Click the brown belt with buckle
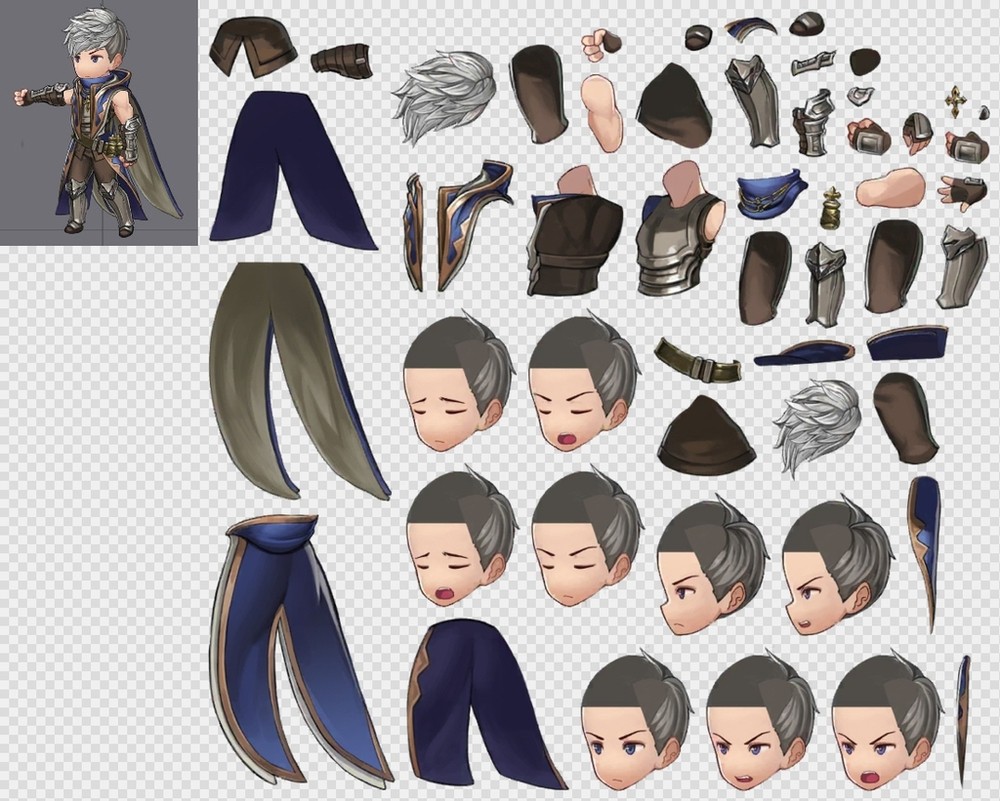This screenshot has width=1000, height=801. [x=697, y=360]
